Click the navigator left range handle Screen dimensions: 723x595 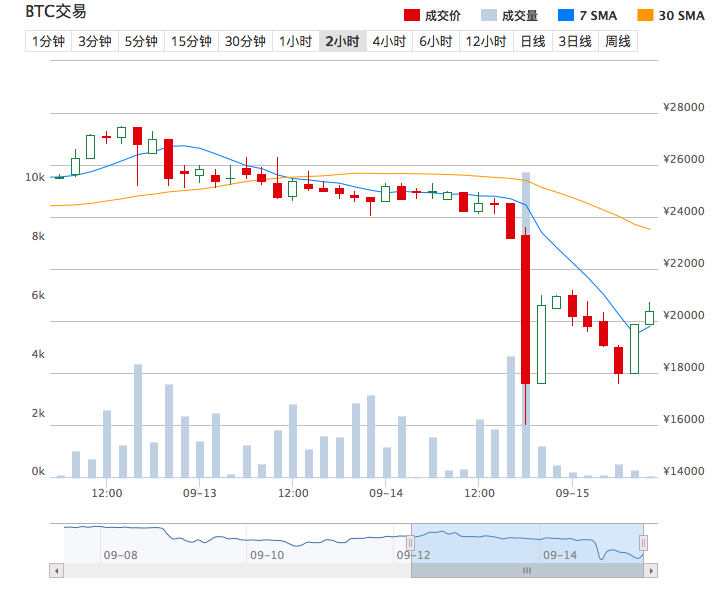pos(411,543)
